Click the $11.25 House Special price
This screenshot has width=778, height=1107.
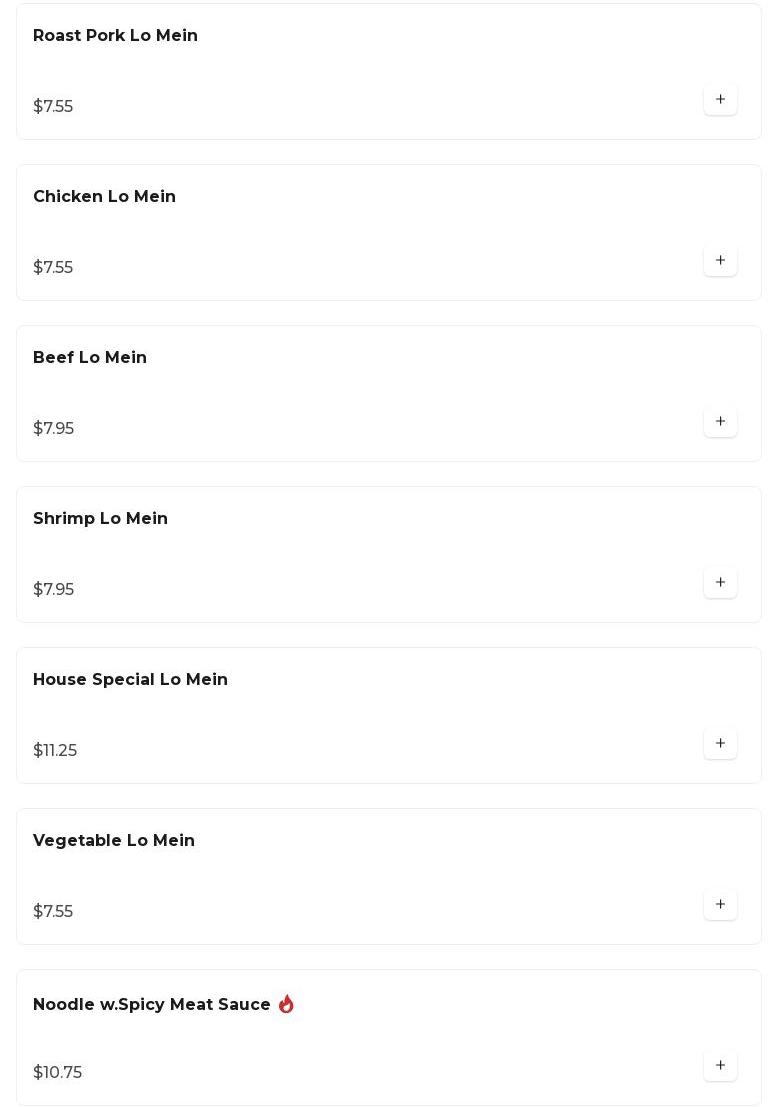coord(55,750)
